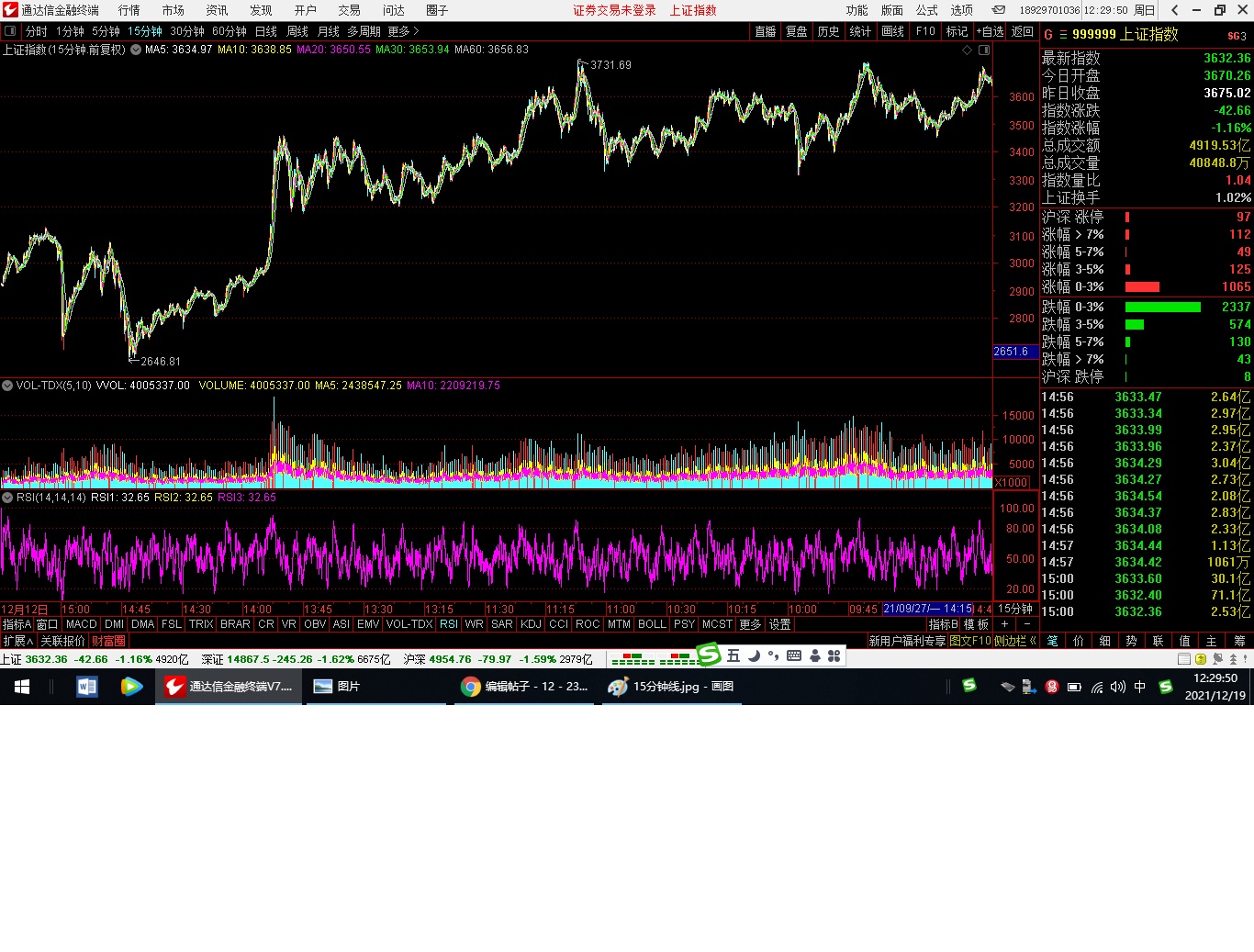Click the minus button beside 模板

pyautogui.click(x=1027, y=624)
